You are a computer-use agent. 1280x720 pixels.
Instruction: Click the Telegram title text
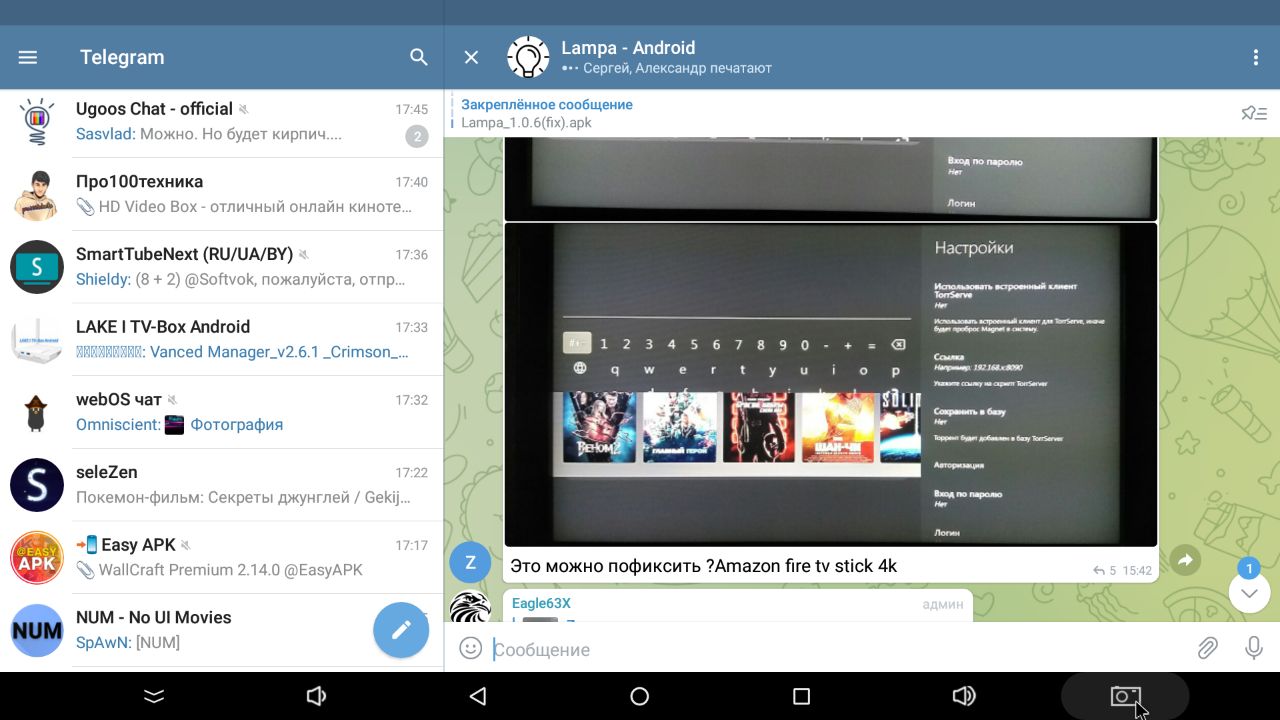[x=122, y=57]
